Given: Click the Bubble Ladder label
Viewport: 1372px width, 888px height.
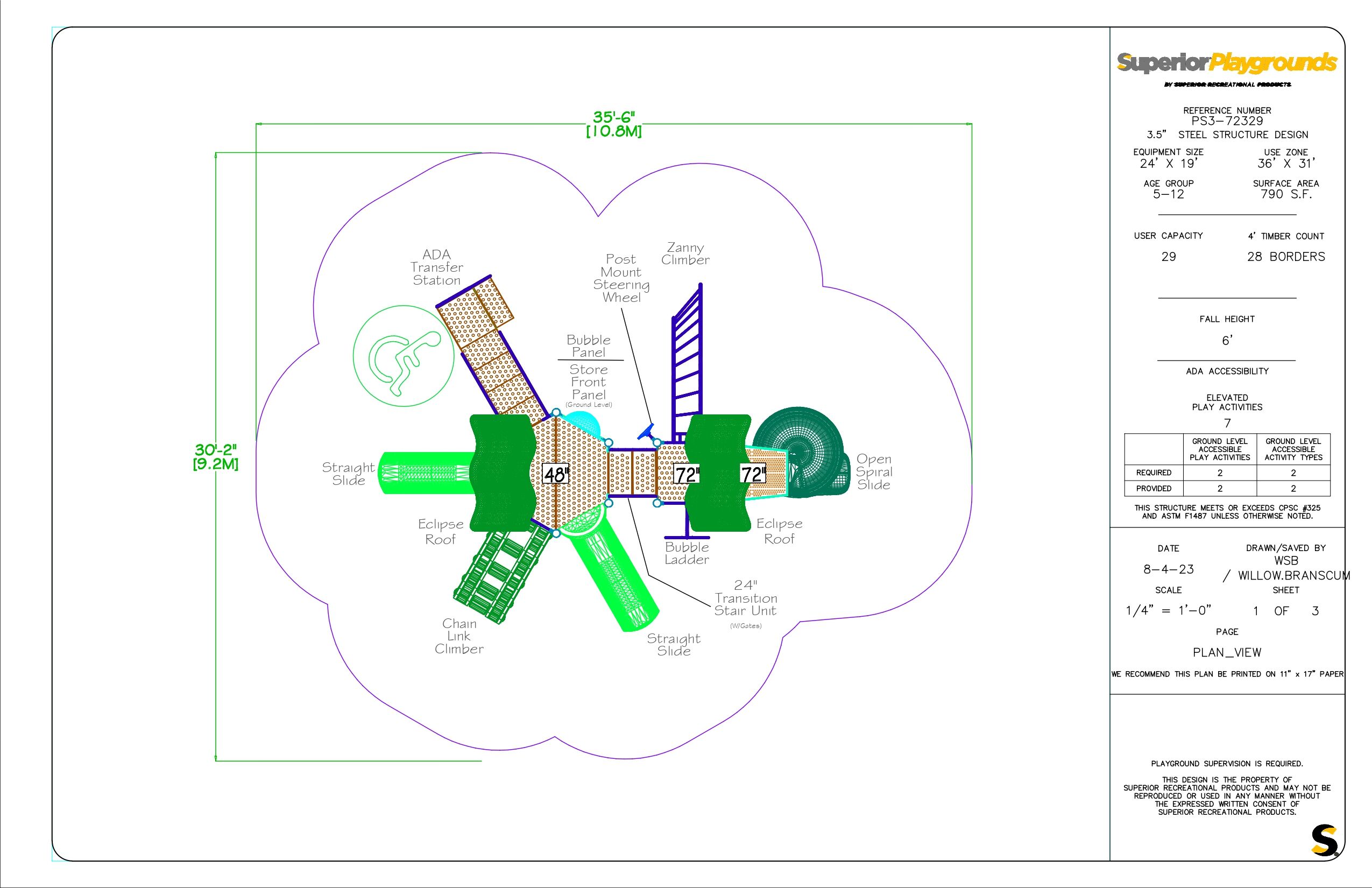Looking at the screenshot, I should pyautogui.click(x=687, y=553).
